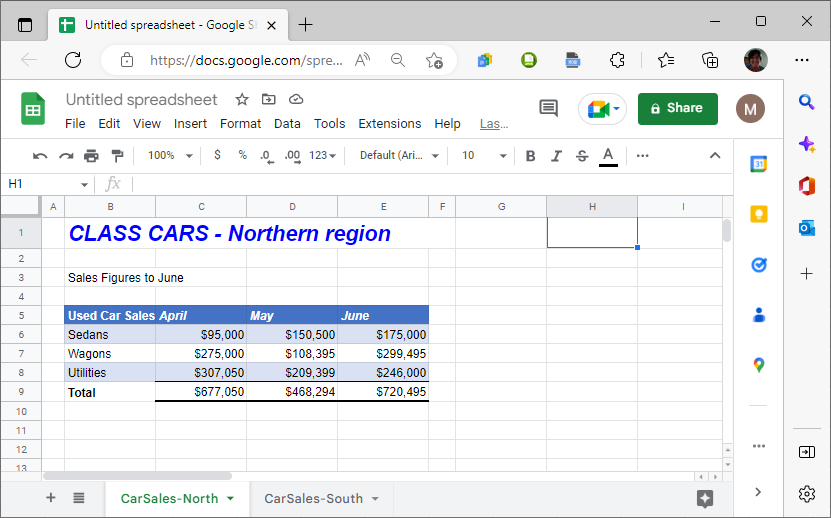
Task: Toggle strikethrough formatting
Action: [582, 156]
